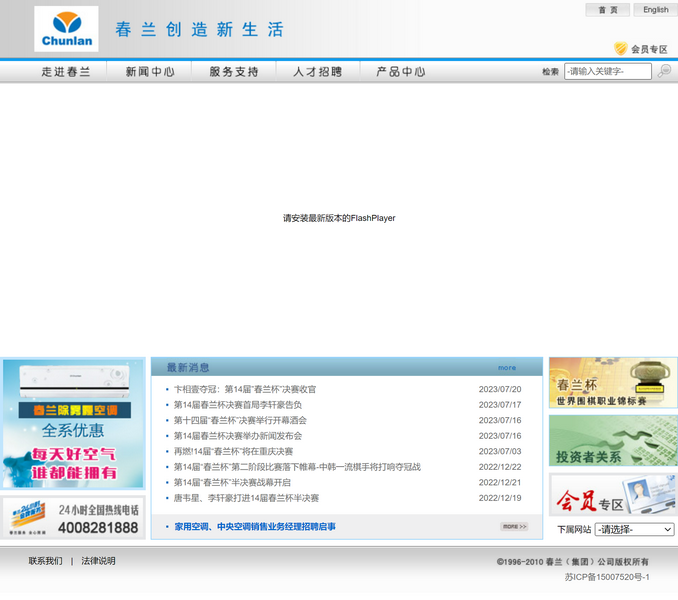
Task: Switch to the English version
Action: (x=656, y=10)
